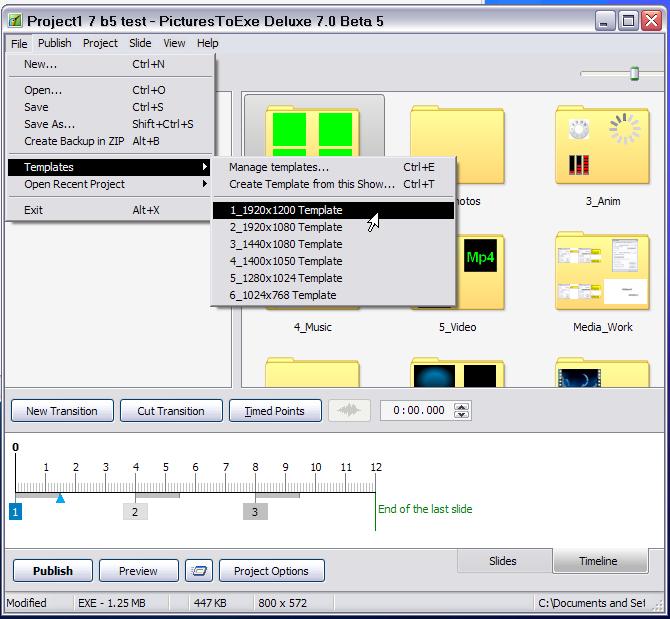
Task: Choose Create Backup in ZIP
Action: point(110,141)
